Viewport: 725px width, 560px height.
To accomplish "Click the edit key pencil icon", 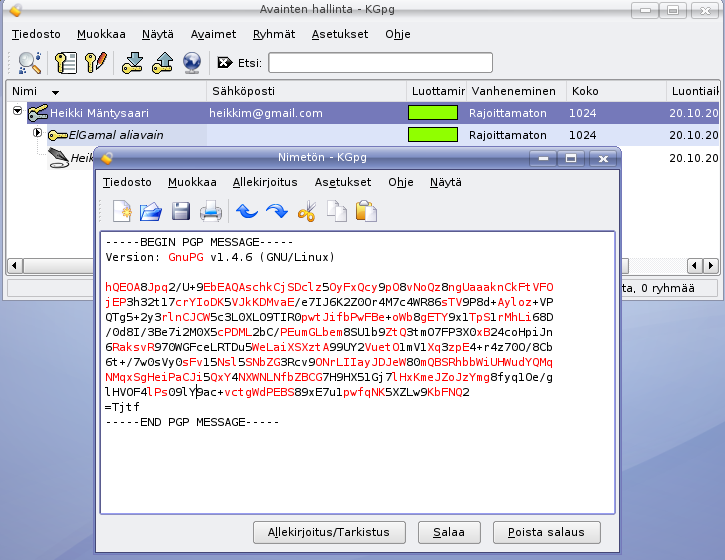I will pyautogui.click(x=96, y=63).
